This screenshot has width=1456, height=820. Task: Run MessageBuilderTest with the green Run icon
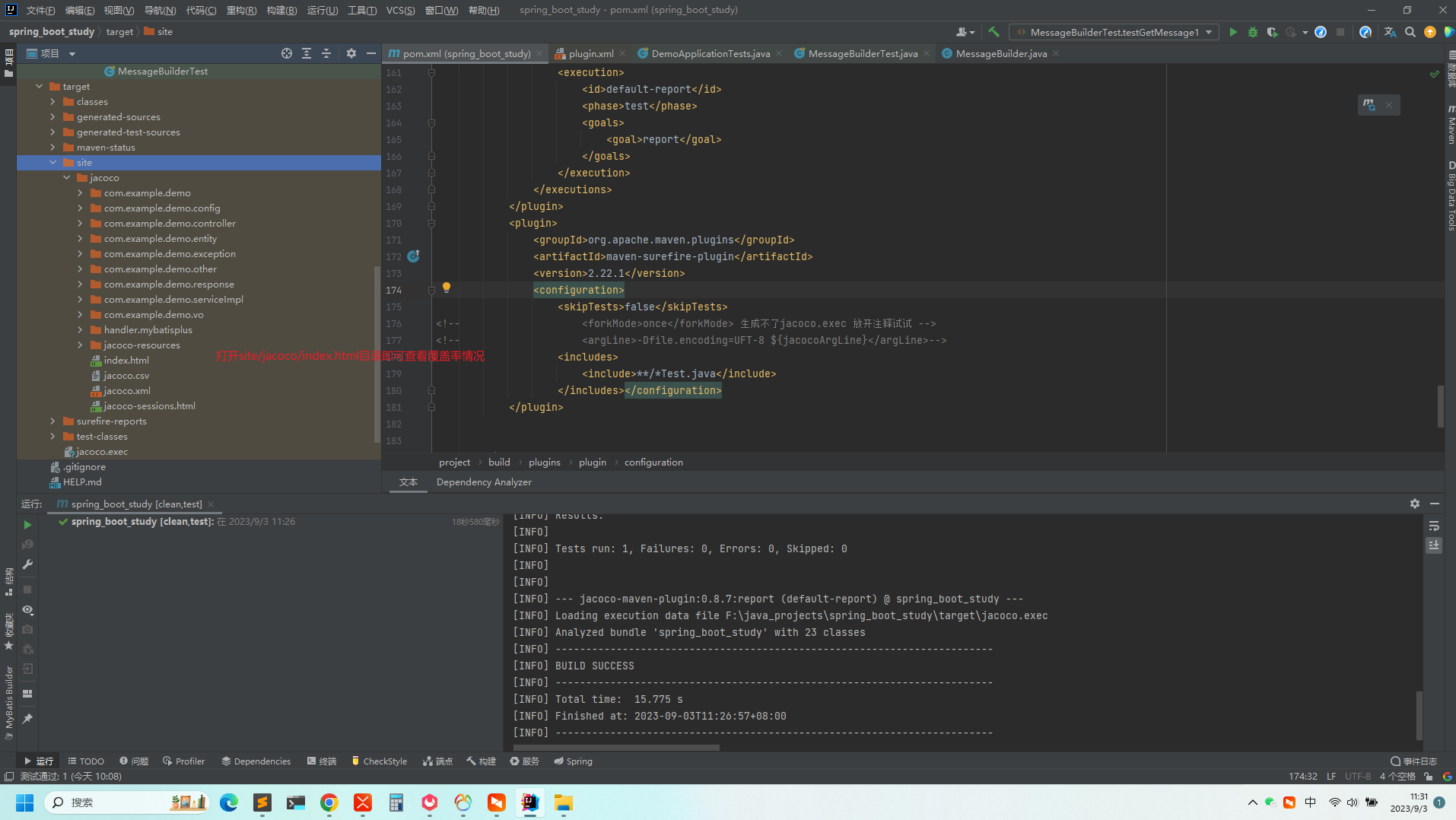pos(1233,32)
